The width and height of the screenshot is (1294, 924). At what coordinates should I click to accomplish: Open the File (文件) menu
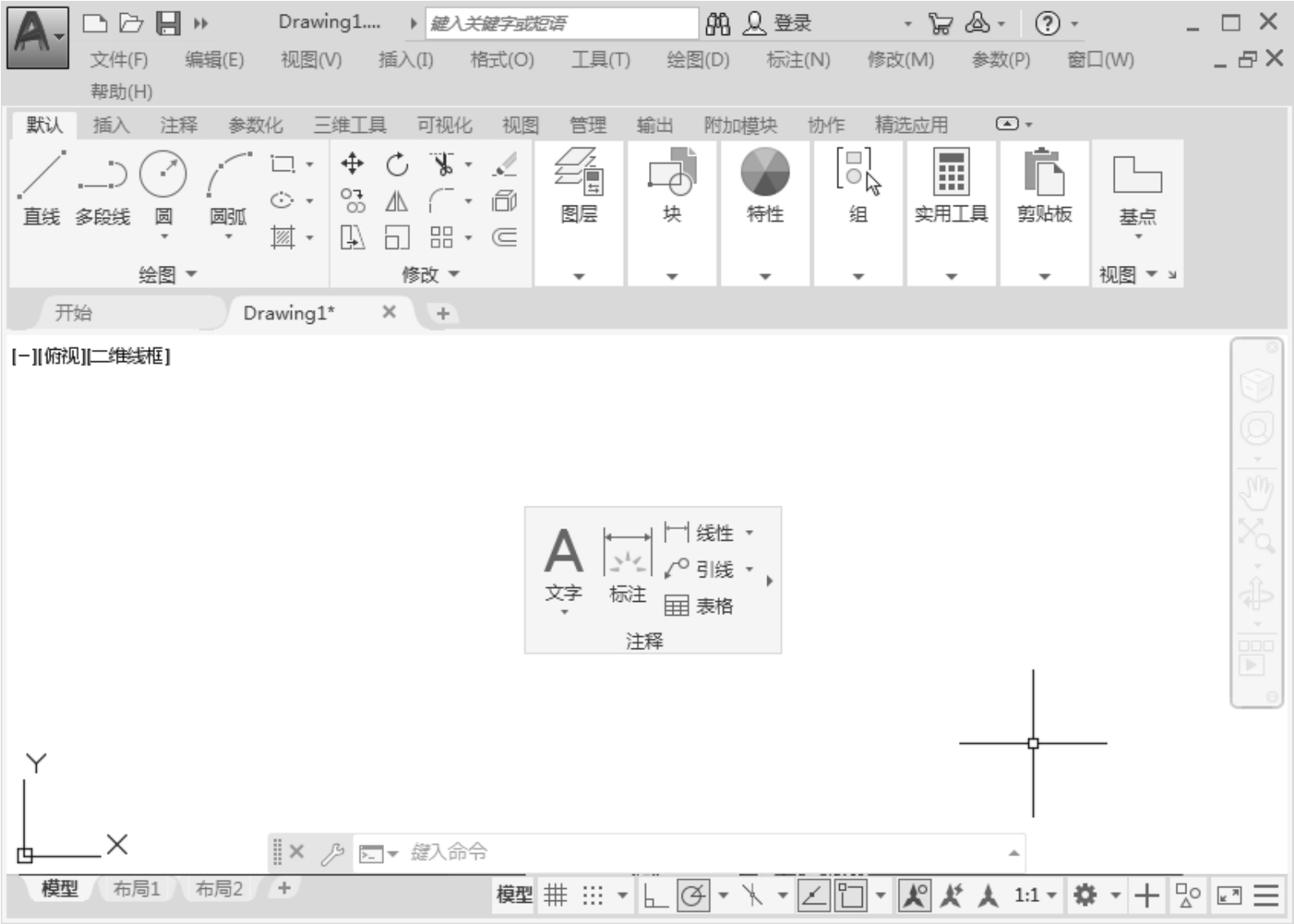tap(119, 60)
